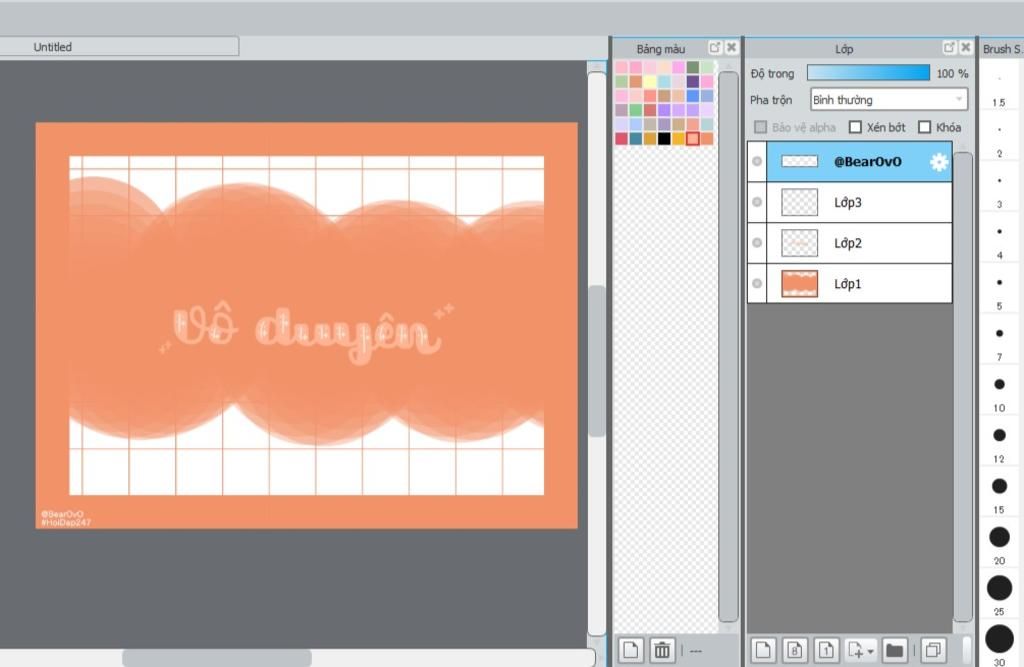Undock the Lớp panel
Viewport: 1024px width, 667px height.
949,48
